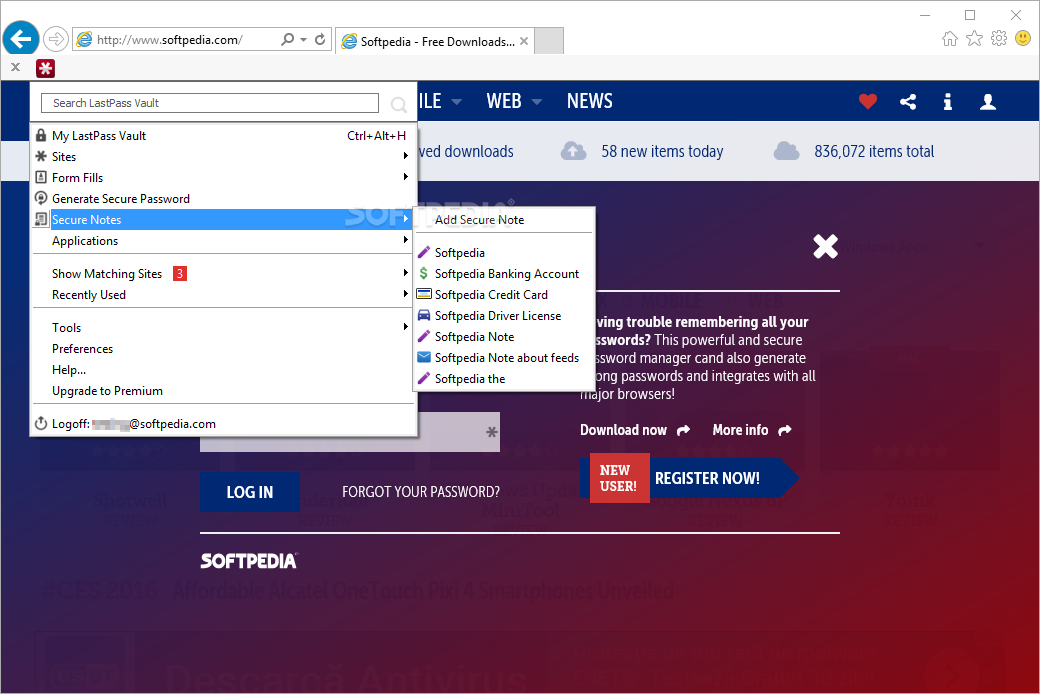Click the user account icon in header
This screenshot has height=694, width=1040.
point(988,102)
